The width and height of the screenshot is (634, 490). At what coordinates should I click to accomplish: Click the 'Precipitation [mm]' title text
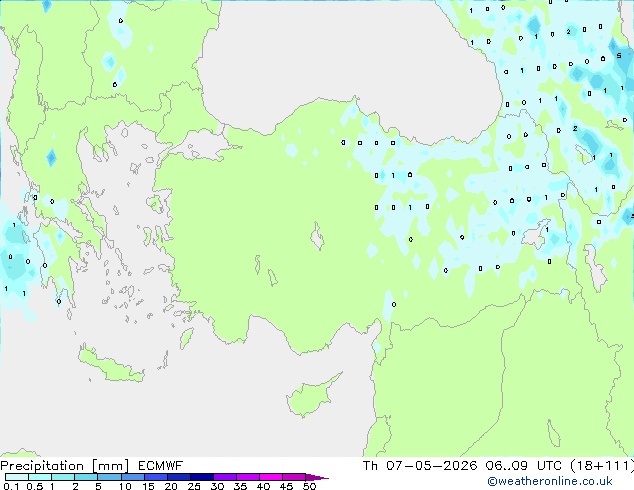point(64,466)
